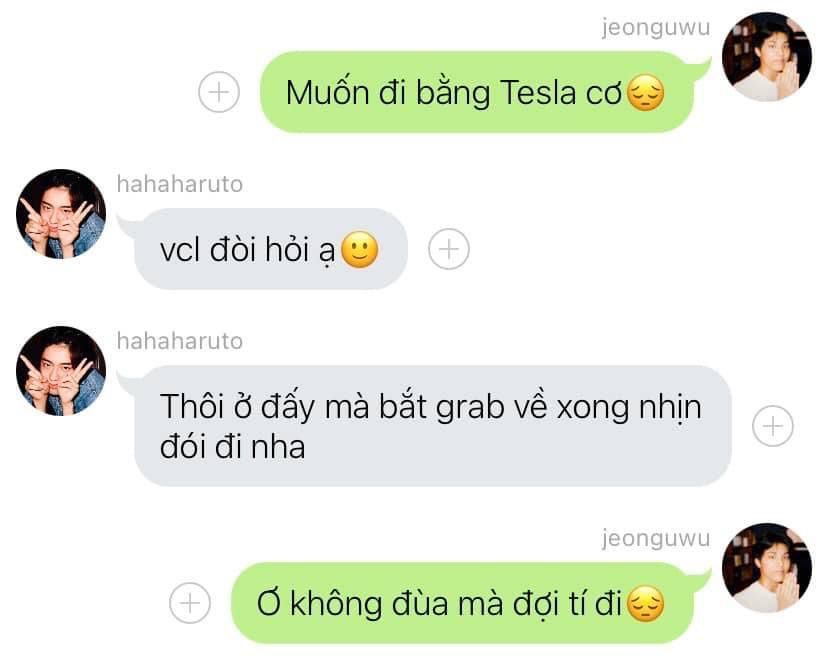
Task: Tap plus icon beside 'Thôi ở đấy mà bắt grab'
Action: 773,426
